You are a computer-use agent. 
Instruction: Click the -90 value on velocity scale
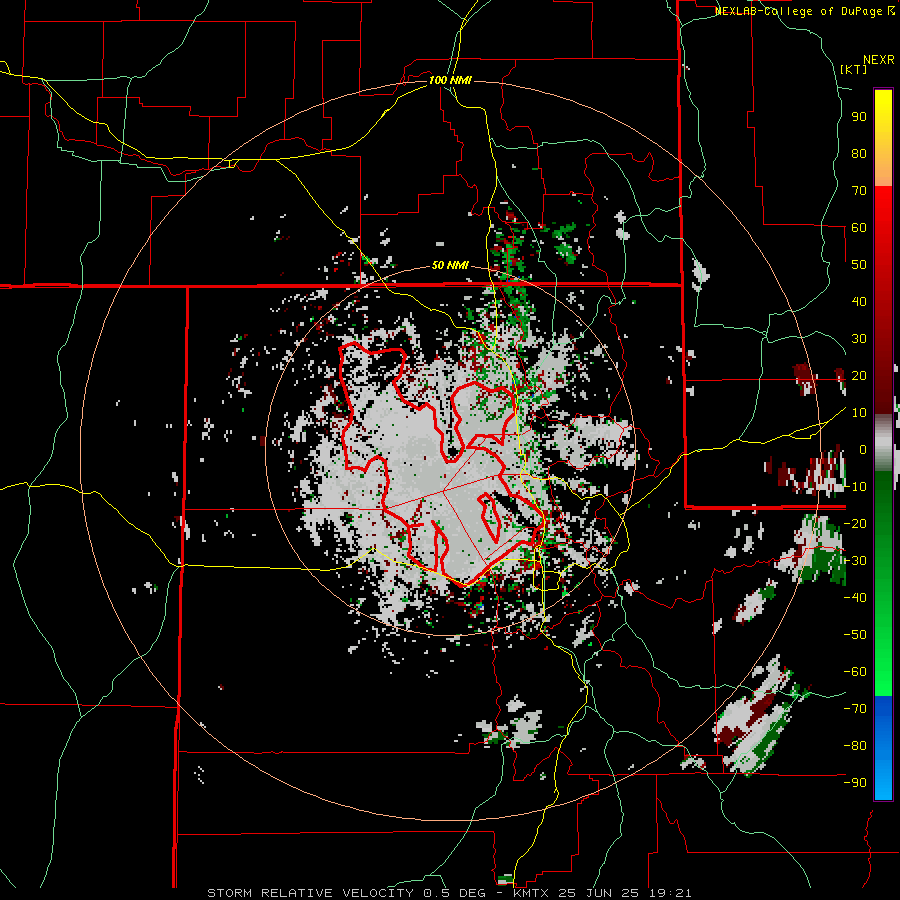coord(855,783)
